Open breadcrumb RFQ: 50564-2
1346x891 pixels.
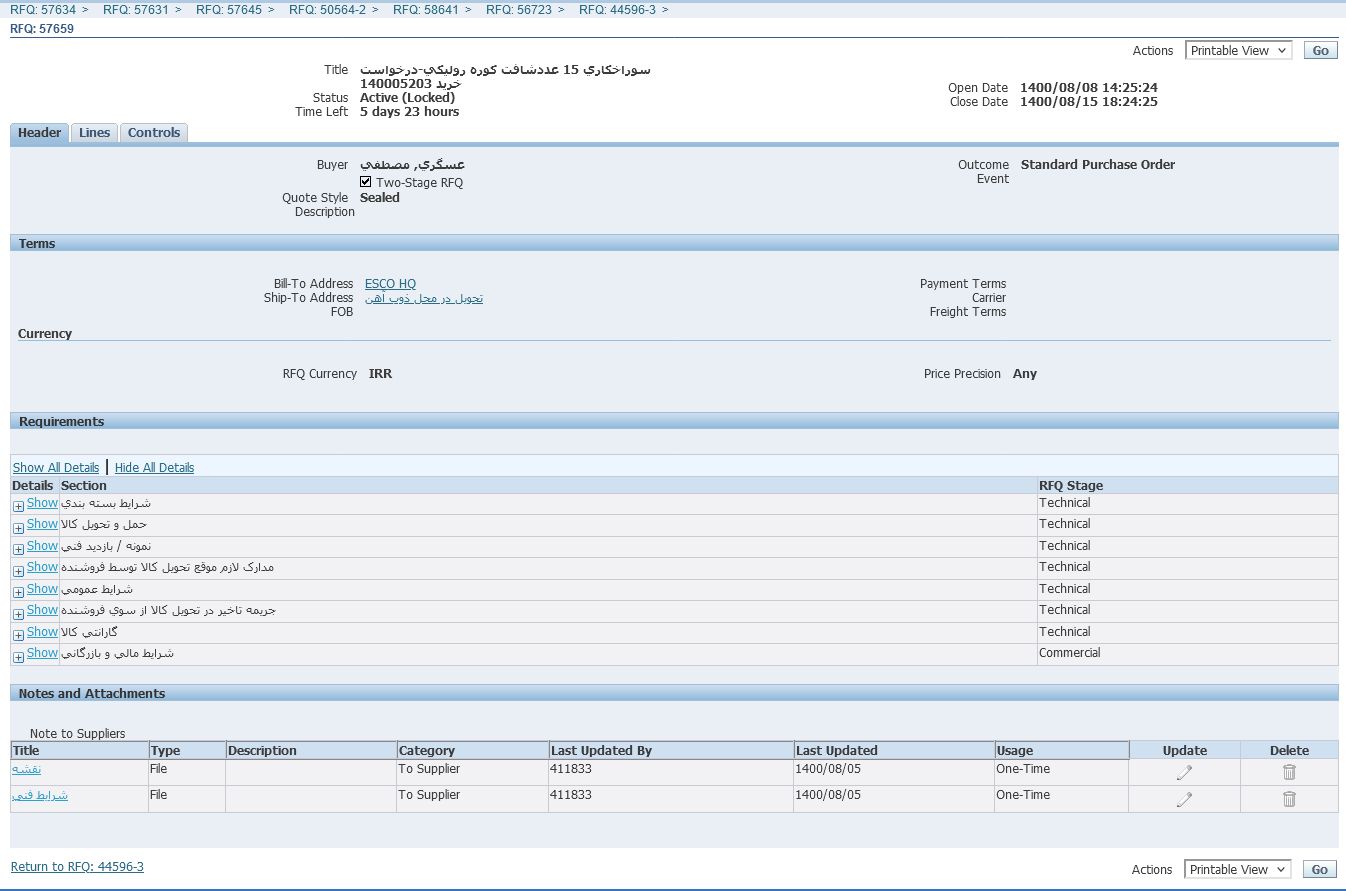point(328,9)
